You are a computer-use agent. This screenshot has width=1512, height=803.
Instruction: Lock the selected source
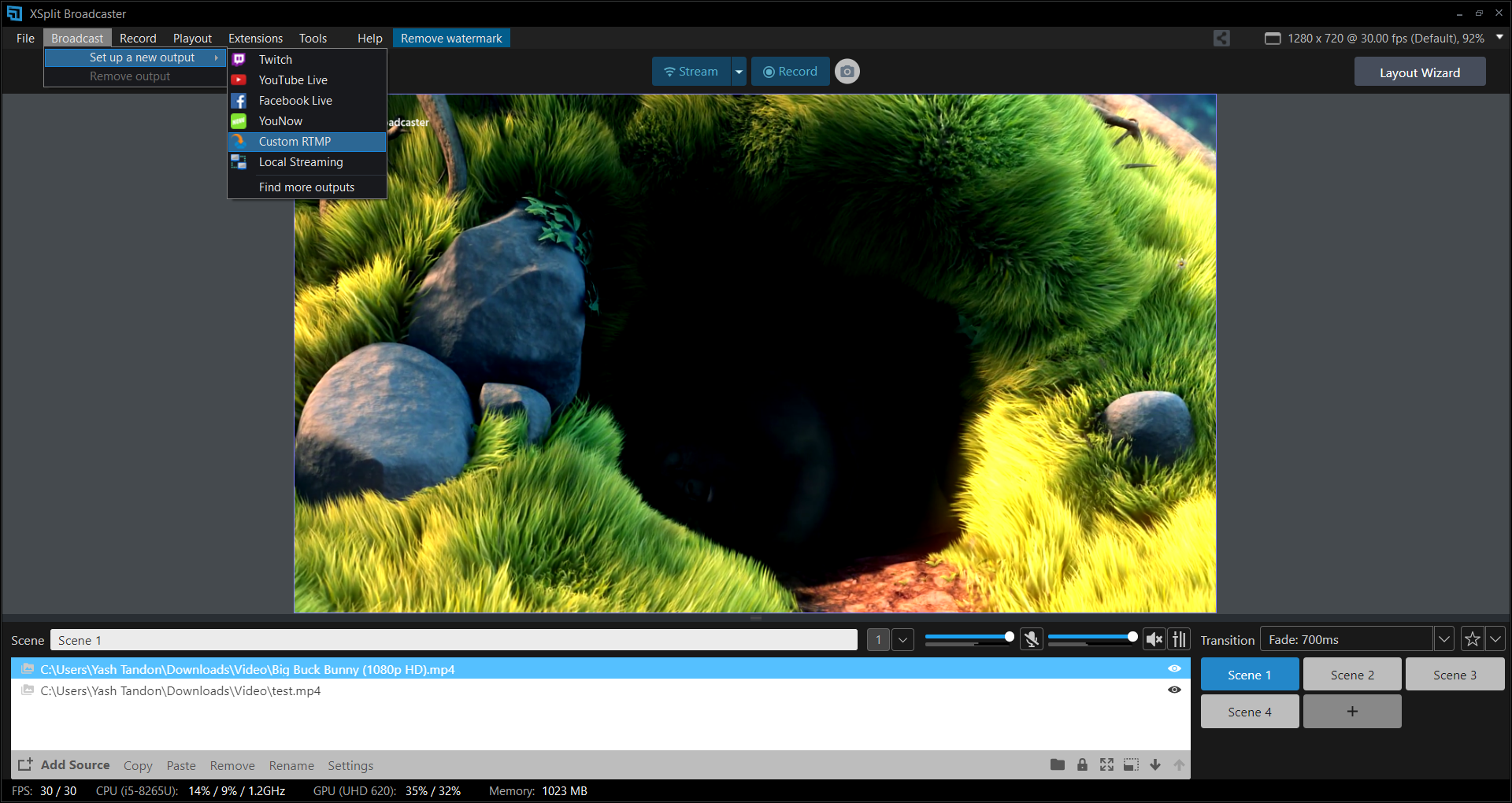tap(1082, 764)
